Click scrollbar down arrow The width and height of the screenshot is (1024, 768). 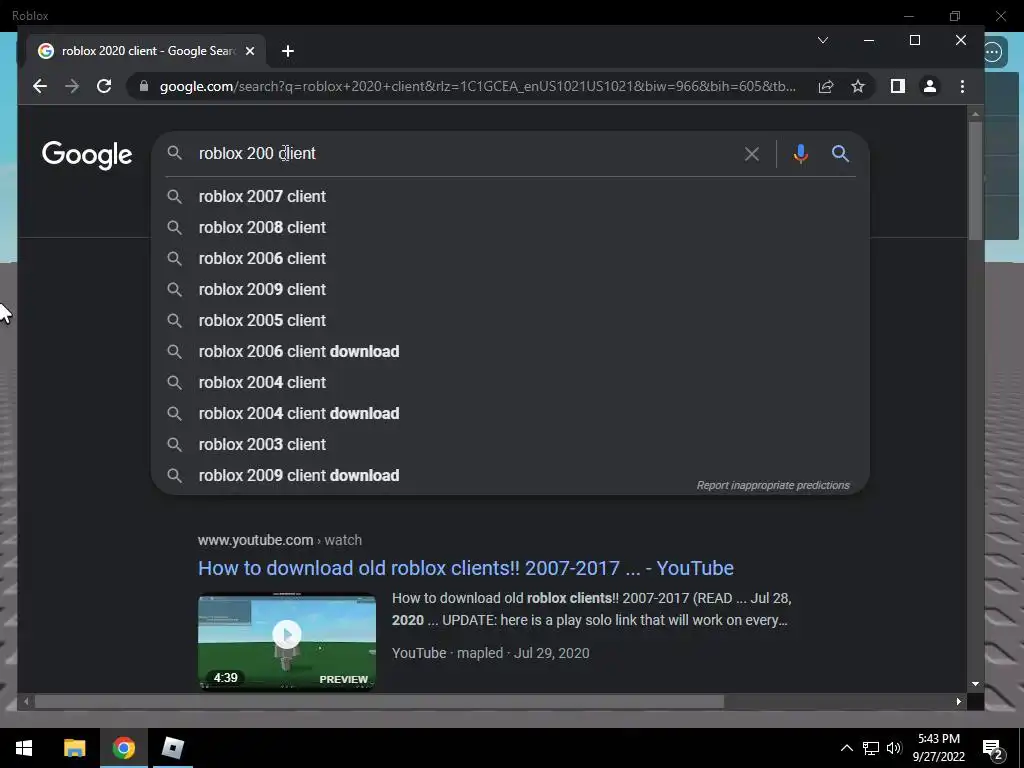click(x=975, y=684)
